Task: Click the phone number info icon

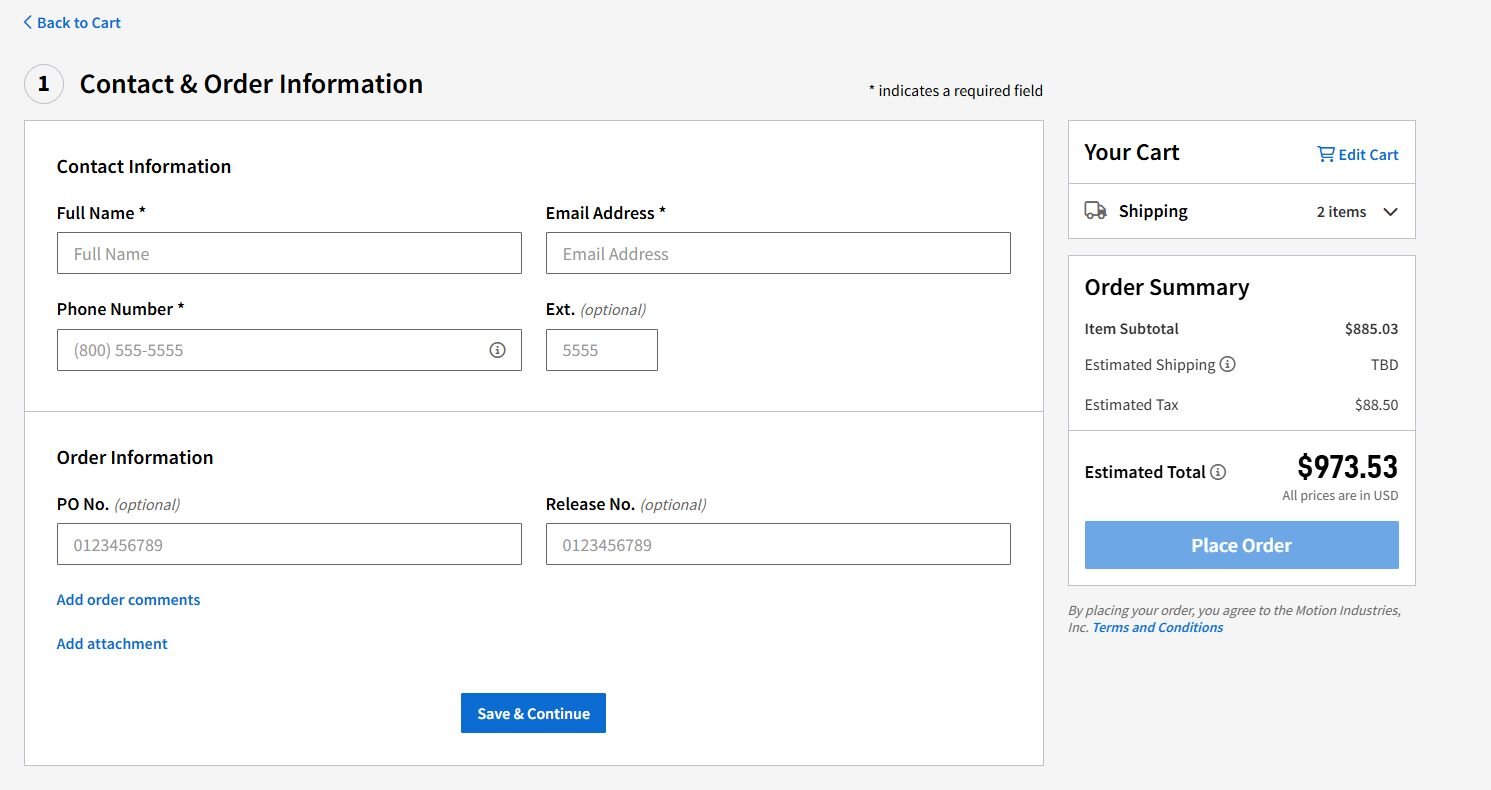Action: click(x=497, y=350)
